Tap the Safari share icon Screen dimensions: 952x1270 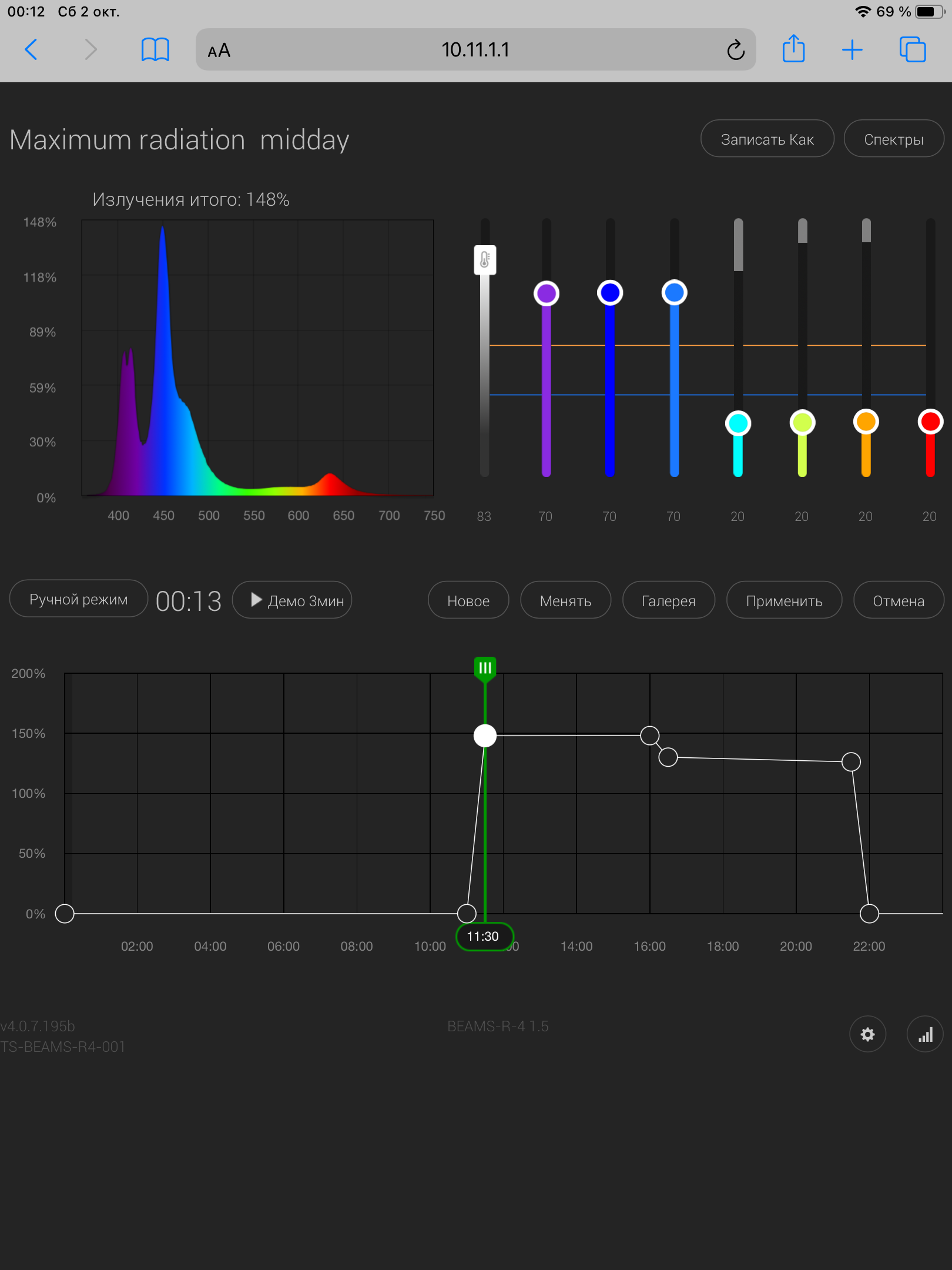tap(793, 49)
